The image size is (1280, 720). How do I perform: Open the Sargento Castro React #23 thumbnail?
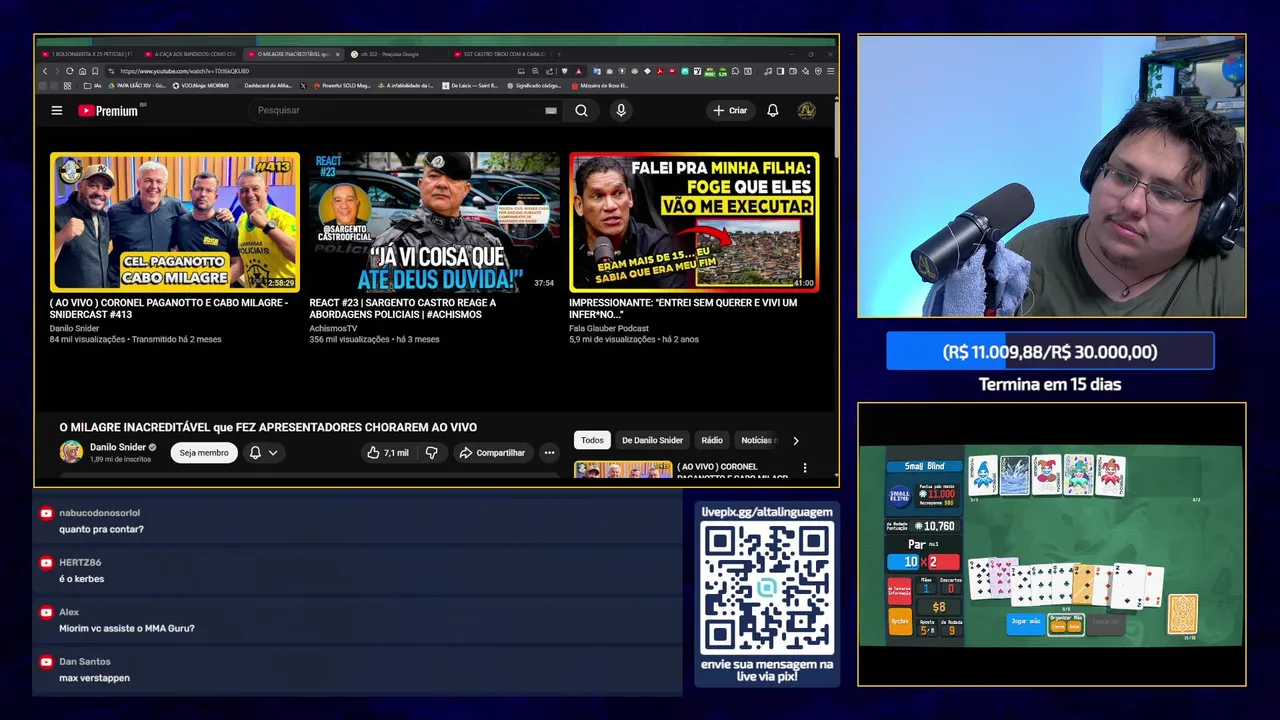click(435, 222)
